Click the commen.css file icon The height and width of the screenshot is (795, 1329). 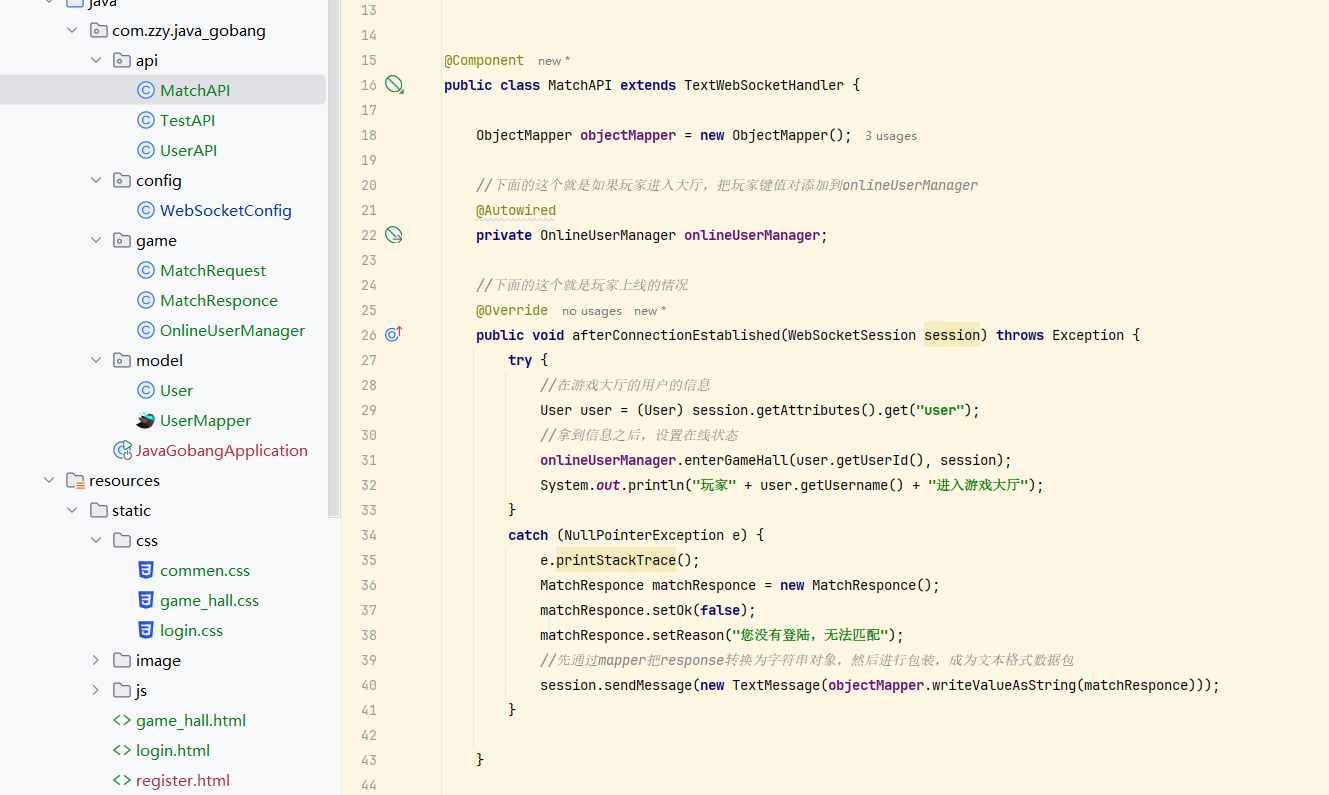(145, 570)
